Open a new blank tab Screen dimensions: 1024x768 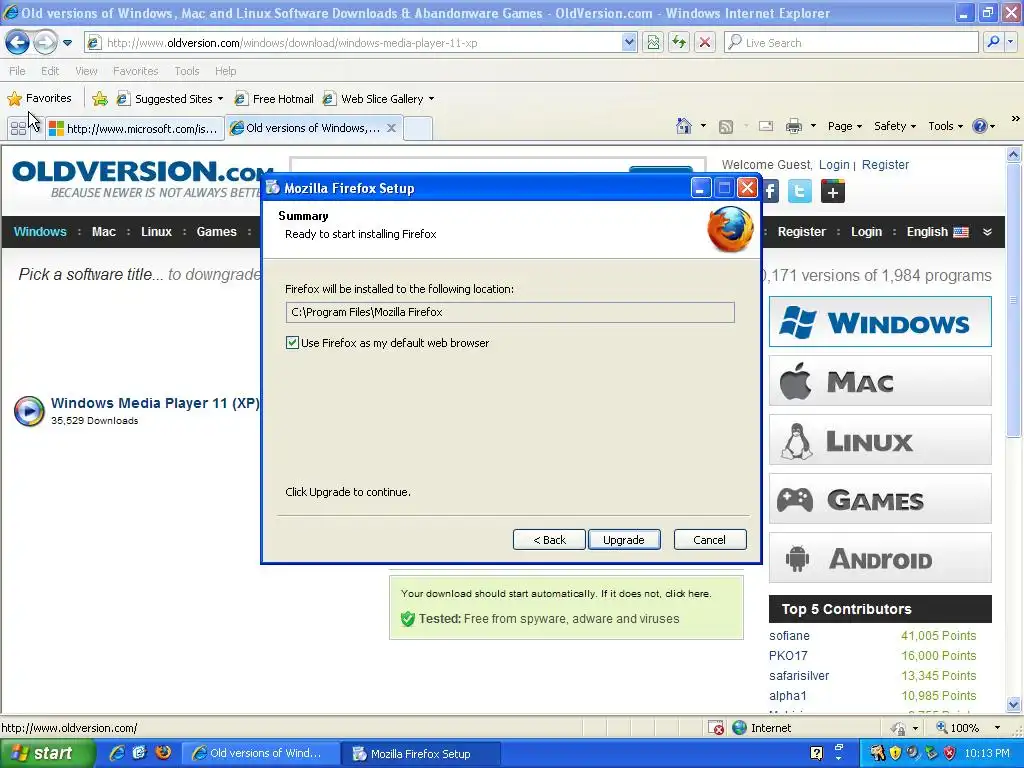tap(418, 129)
